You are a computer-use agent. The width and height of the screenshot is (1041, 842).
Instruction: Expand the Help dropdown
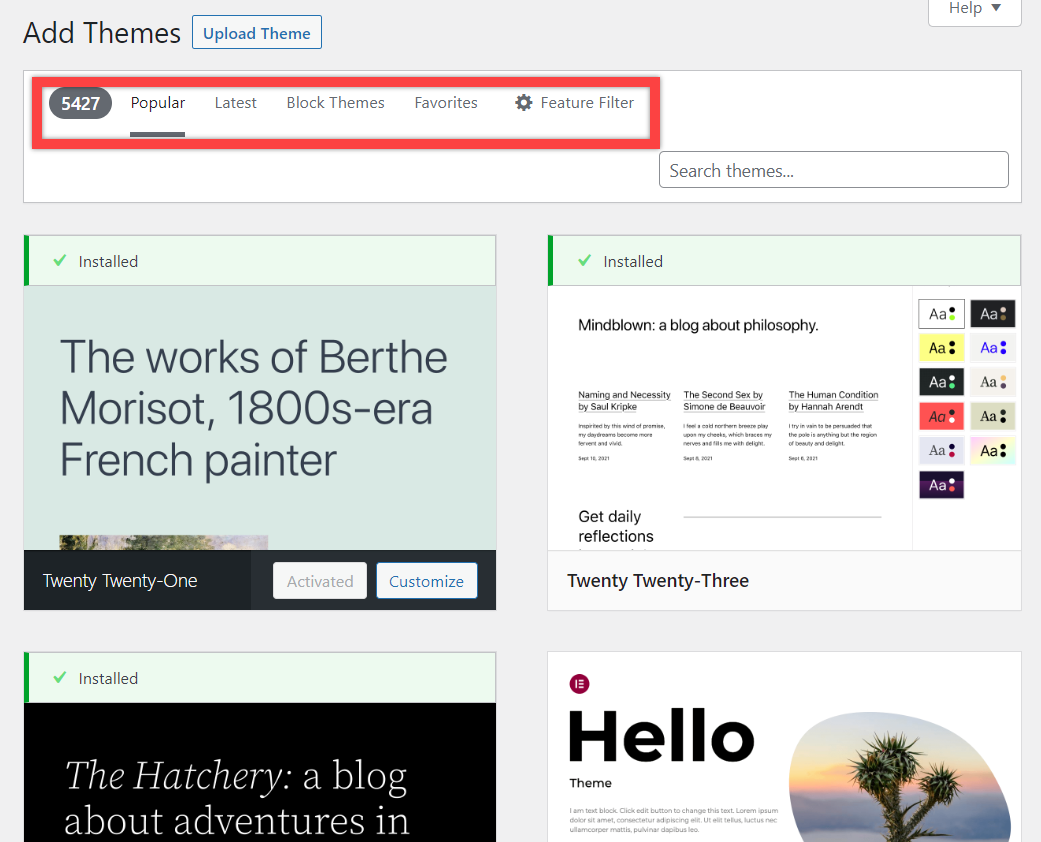[x=974, y=9]
